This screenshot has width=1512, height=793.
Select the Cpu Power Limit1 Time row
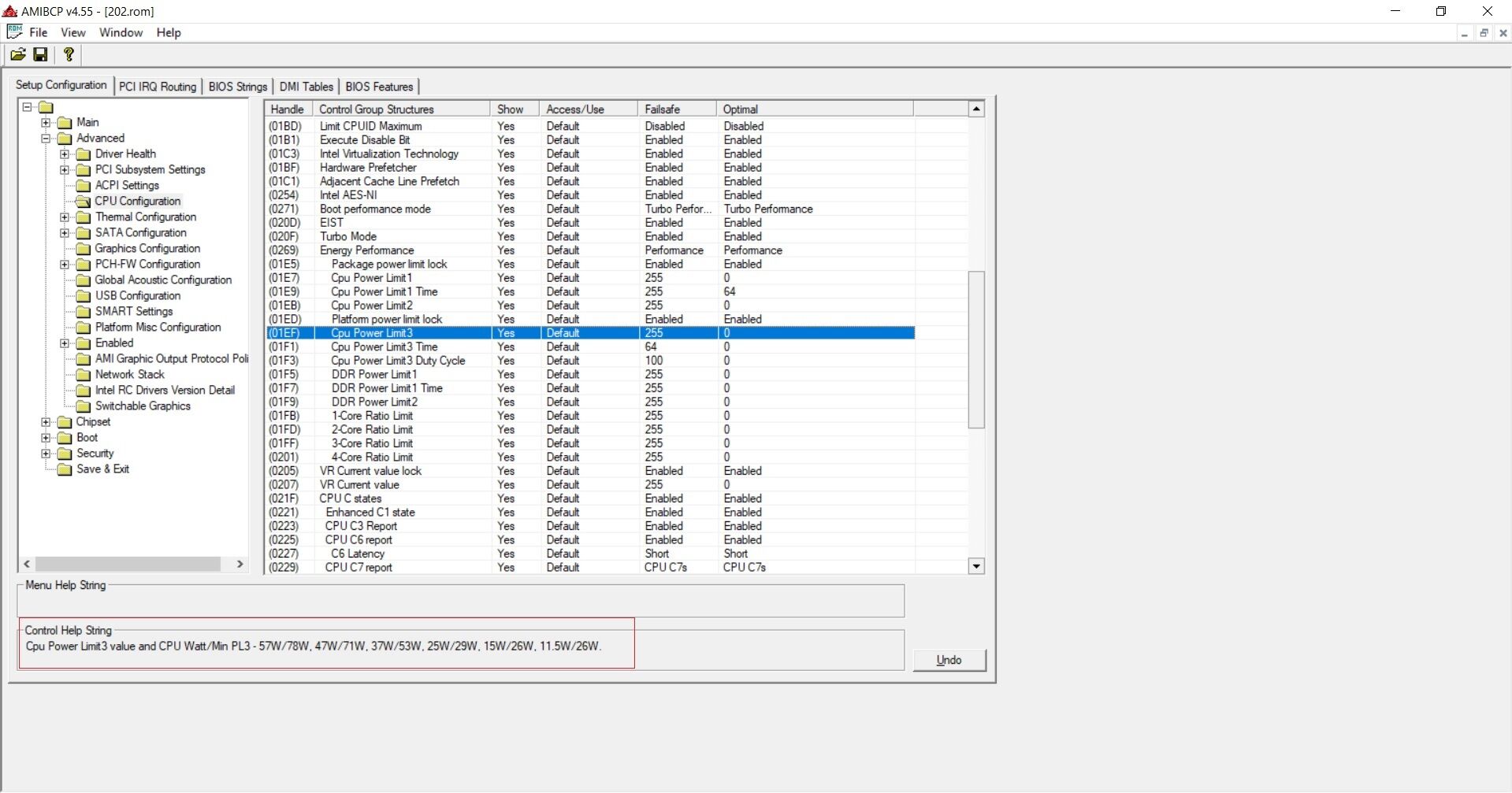point(590,291)
